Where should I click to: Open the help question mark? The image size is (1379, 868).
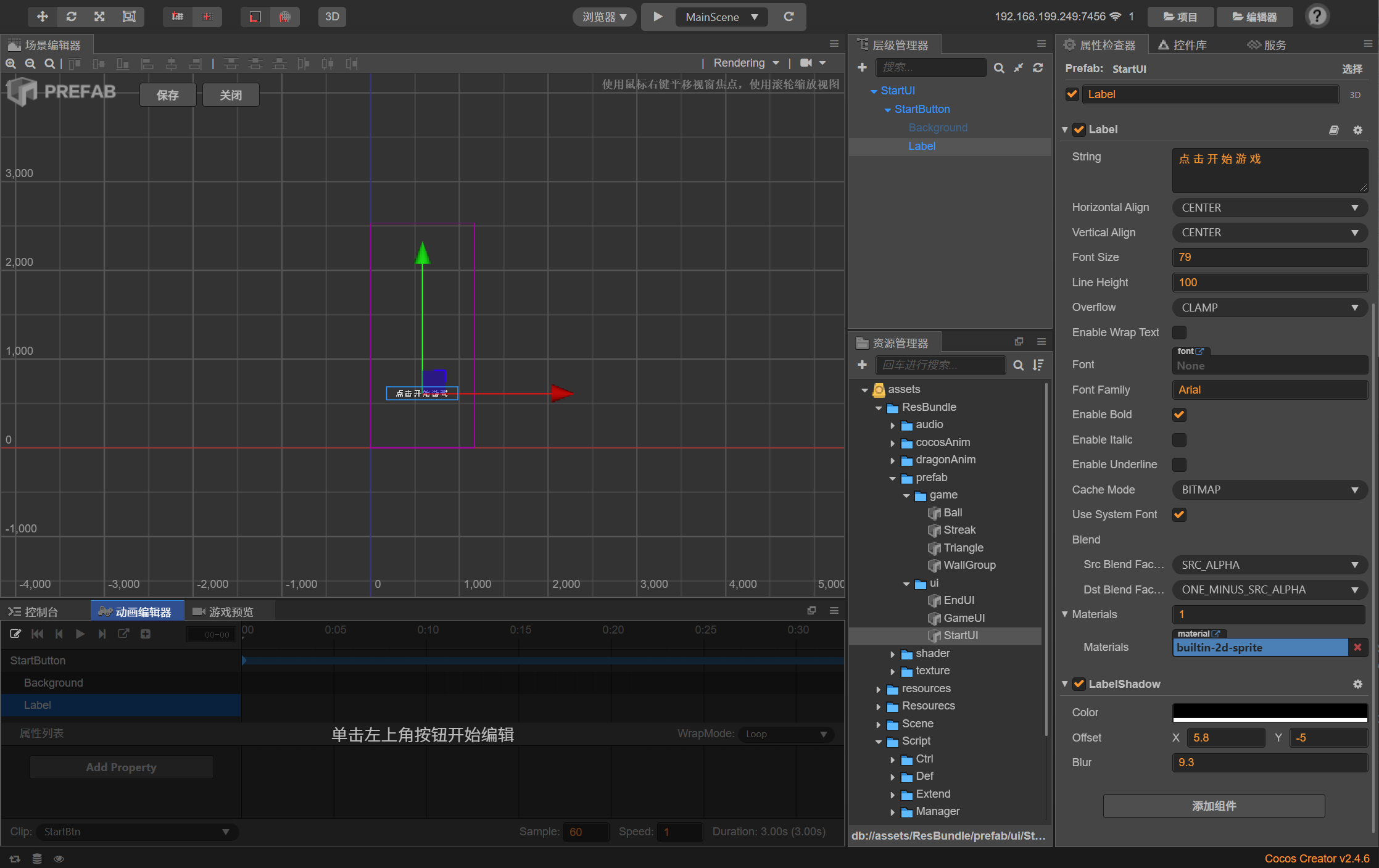pos(1317,17)
